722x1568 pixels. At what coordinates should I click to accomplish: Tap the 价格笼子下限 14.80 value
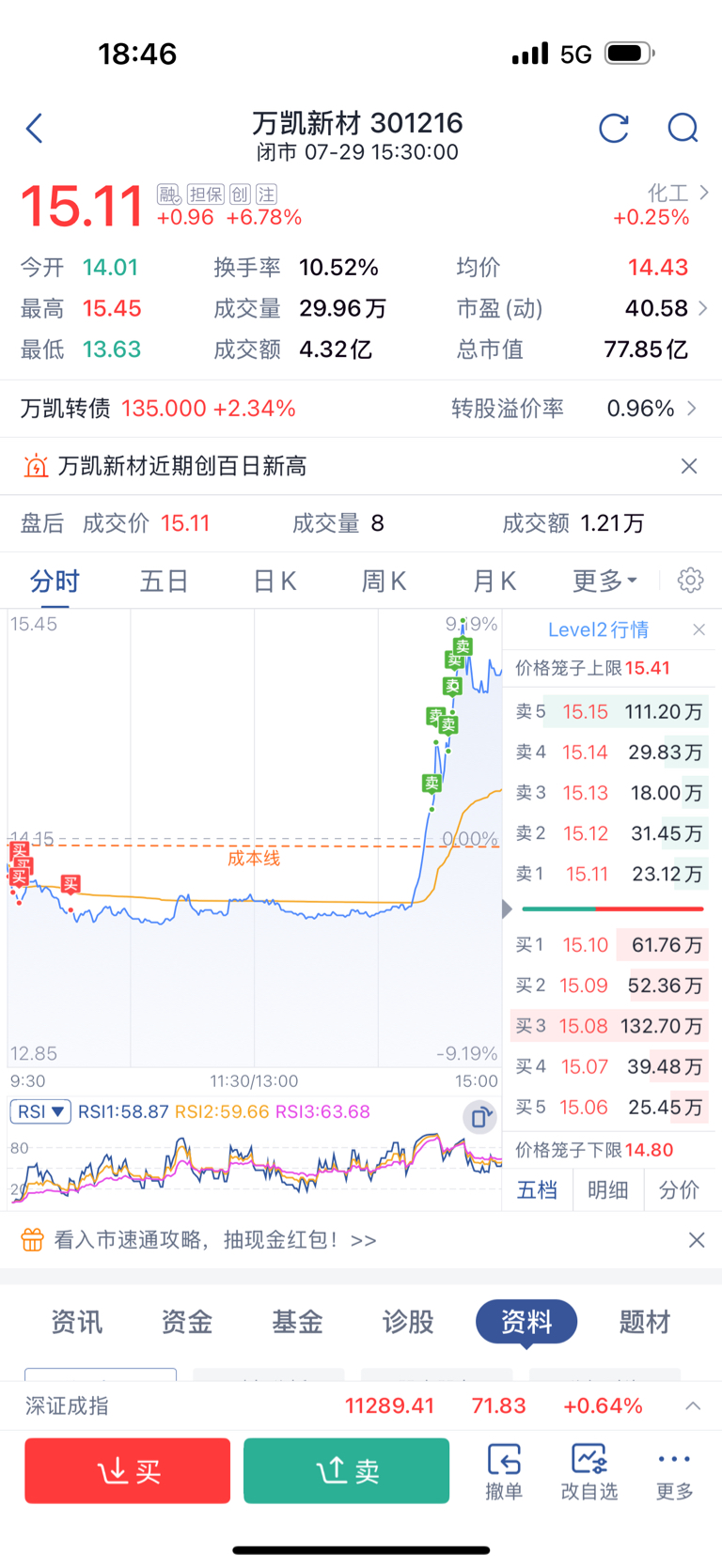tap(650, 1150)
